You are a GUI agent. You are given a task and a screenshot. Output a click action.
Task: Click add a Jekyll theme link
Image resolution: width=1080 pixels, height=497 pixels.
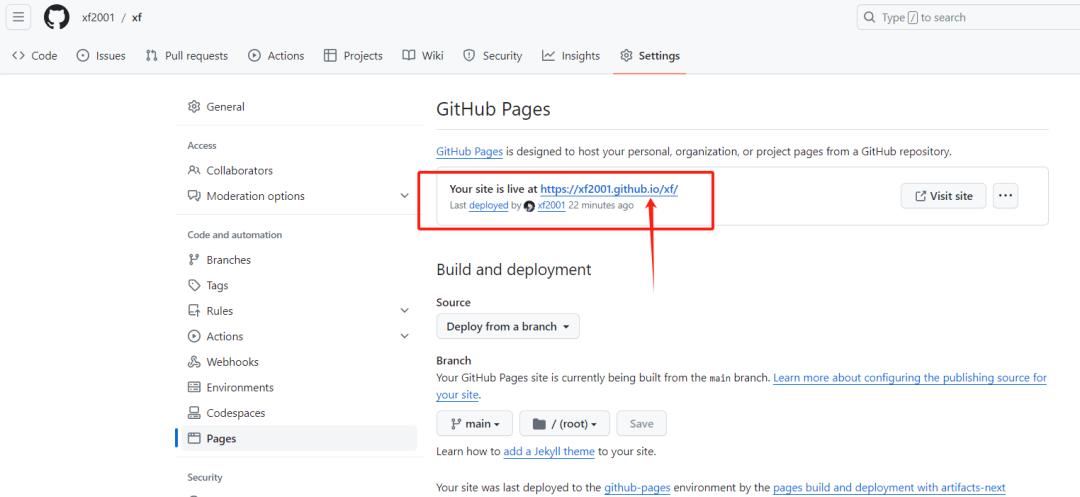coord(549,452)
